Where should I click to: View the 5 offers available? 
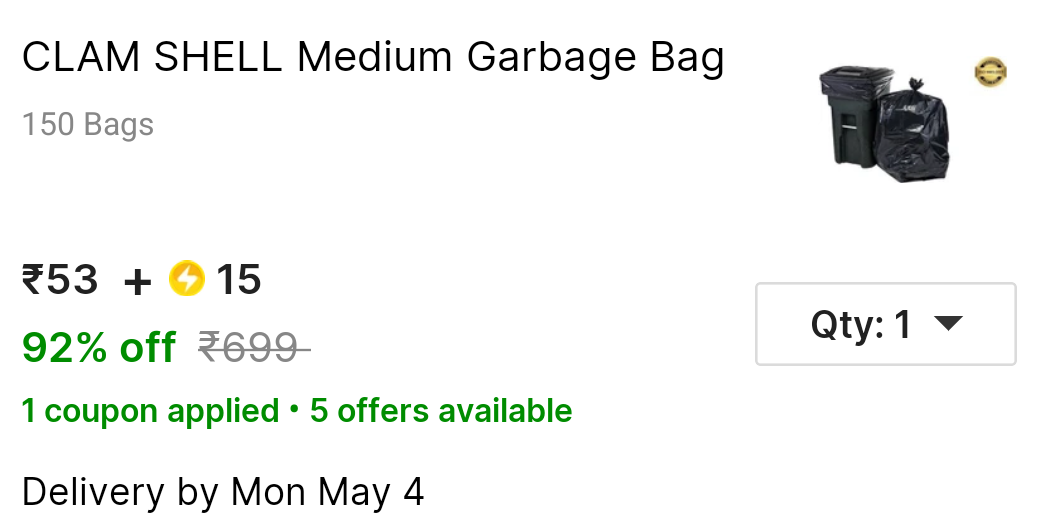tap(441, 411)
